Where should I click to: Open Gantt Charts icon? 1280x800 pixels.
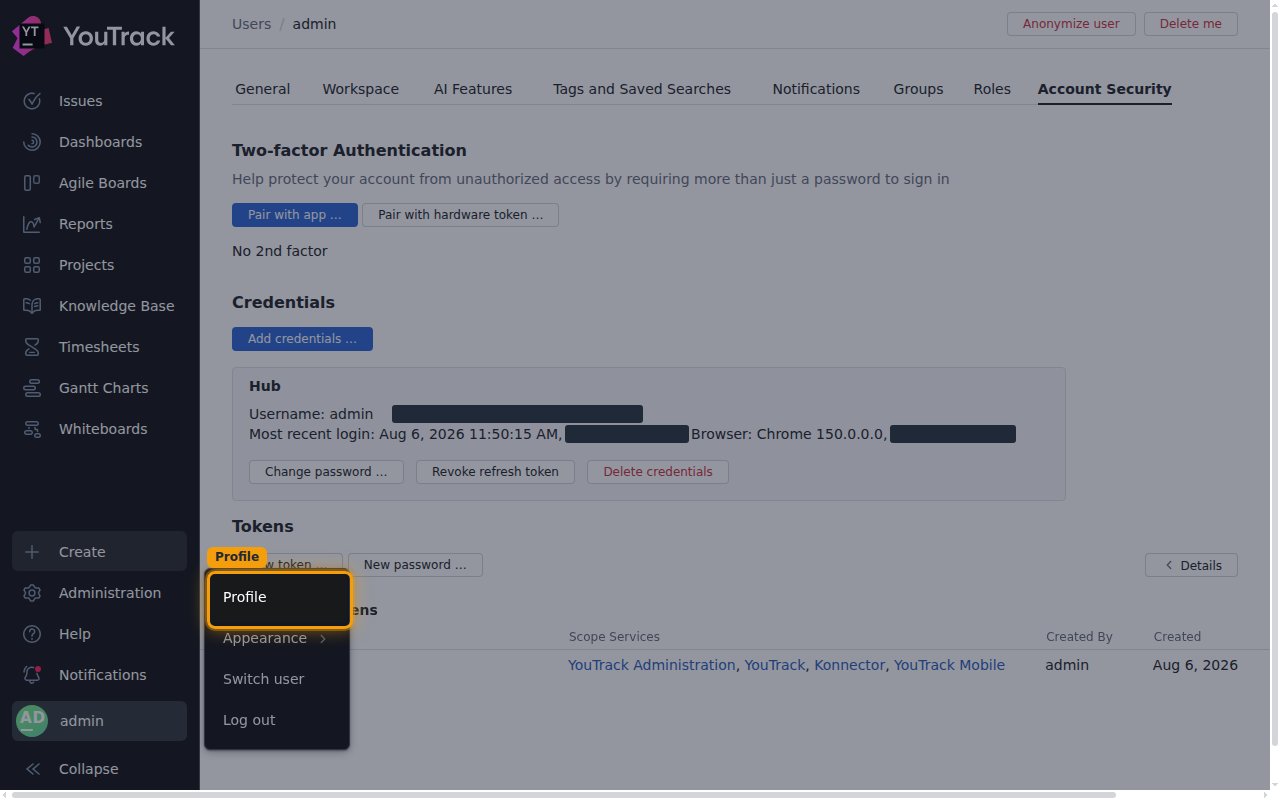32,388
